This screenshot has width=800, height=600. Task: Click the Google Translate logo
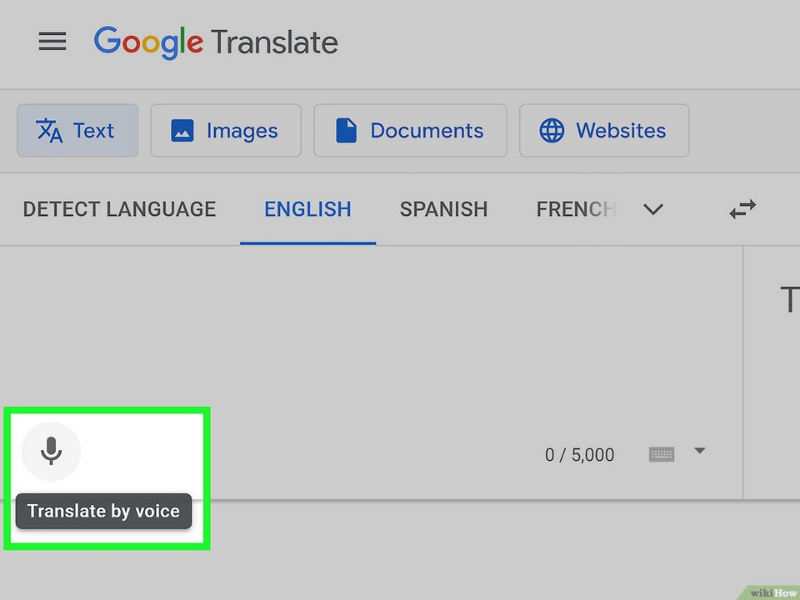click(216, 42)
